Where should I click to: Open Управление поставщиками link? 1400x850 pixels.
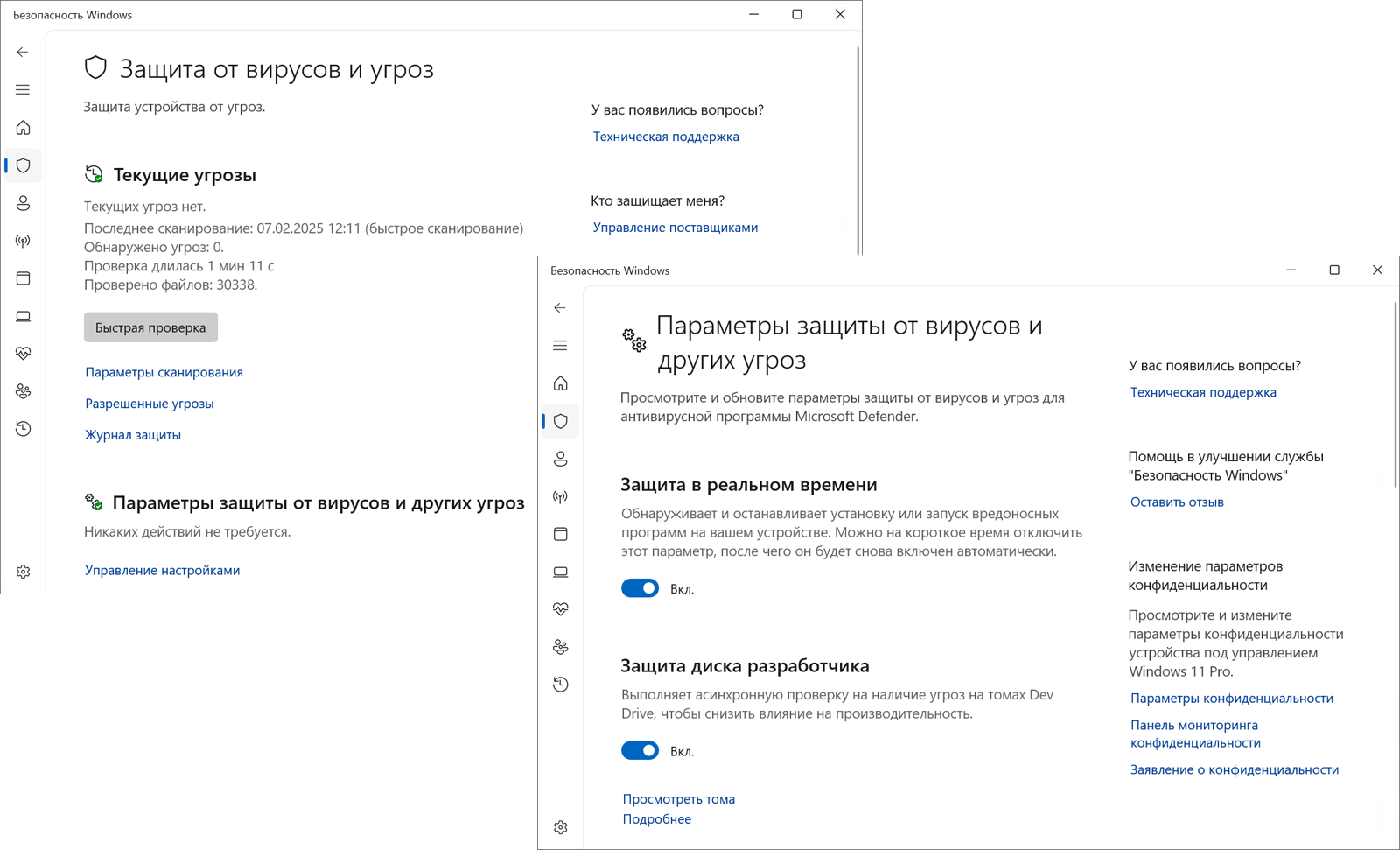tap(675, 228)
